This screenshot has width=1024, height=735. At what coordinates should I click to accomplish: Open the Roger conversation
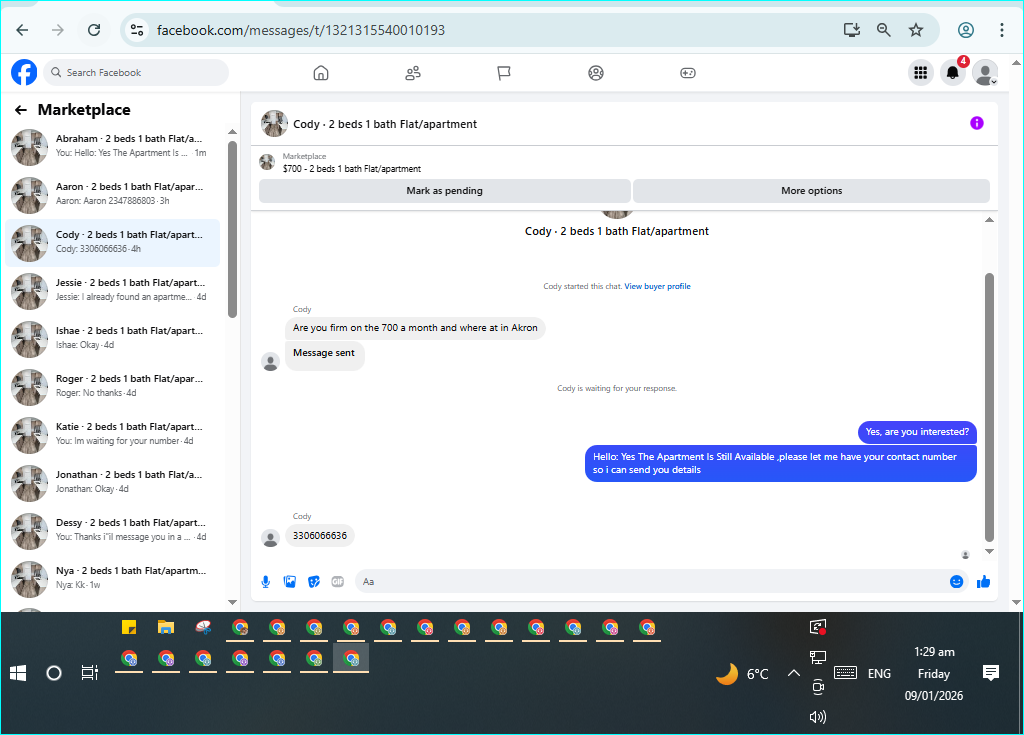point(112,387)
